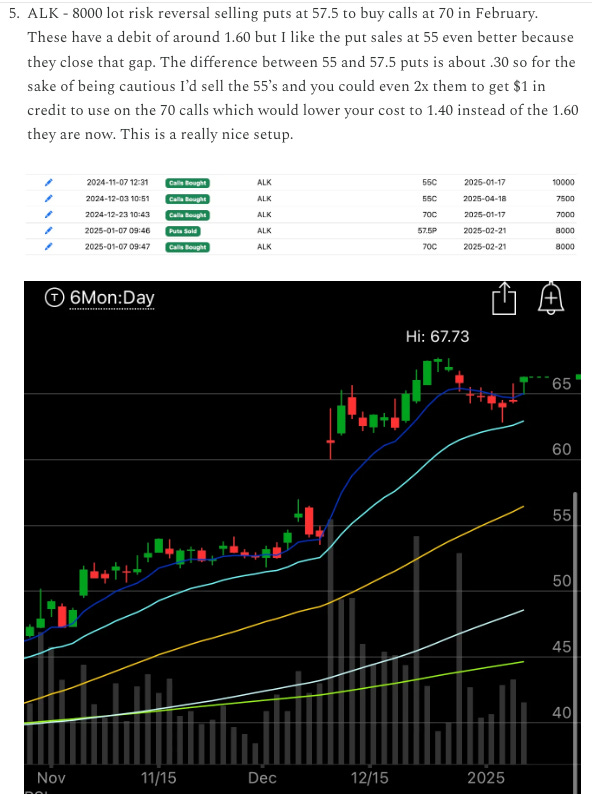Viewport: 592px width, 794px height.
Task: Click the 40 price axis label
Action: tap(562, 713)
